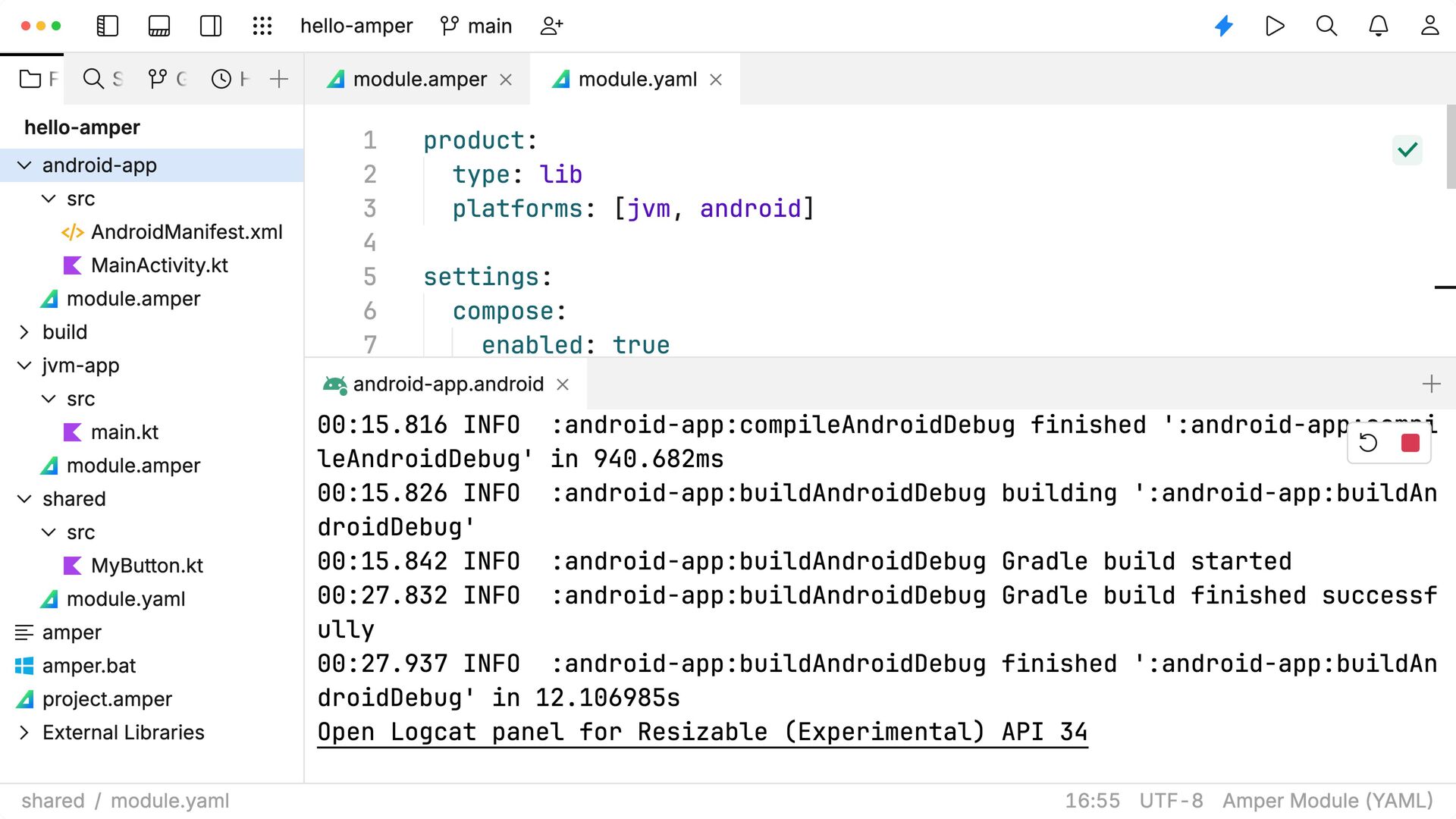
Task: Open the apps grid menu
Action: click(262, 26)
